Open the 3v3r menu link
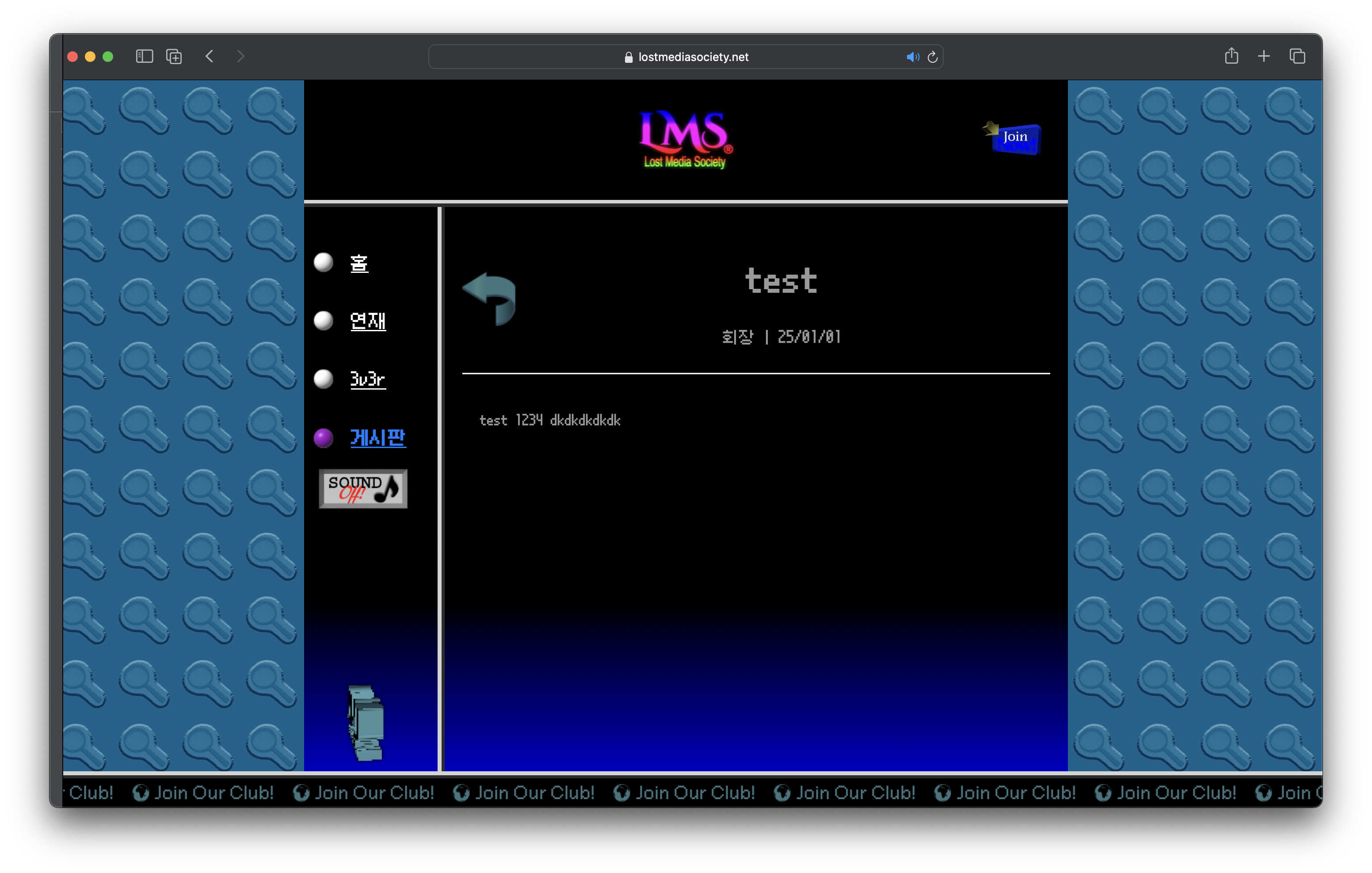Image resolution: width=1372 pixels, height=873 pixels. click(367, 379)
